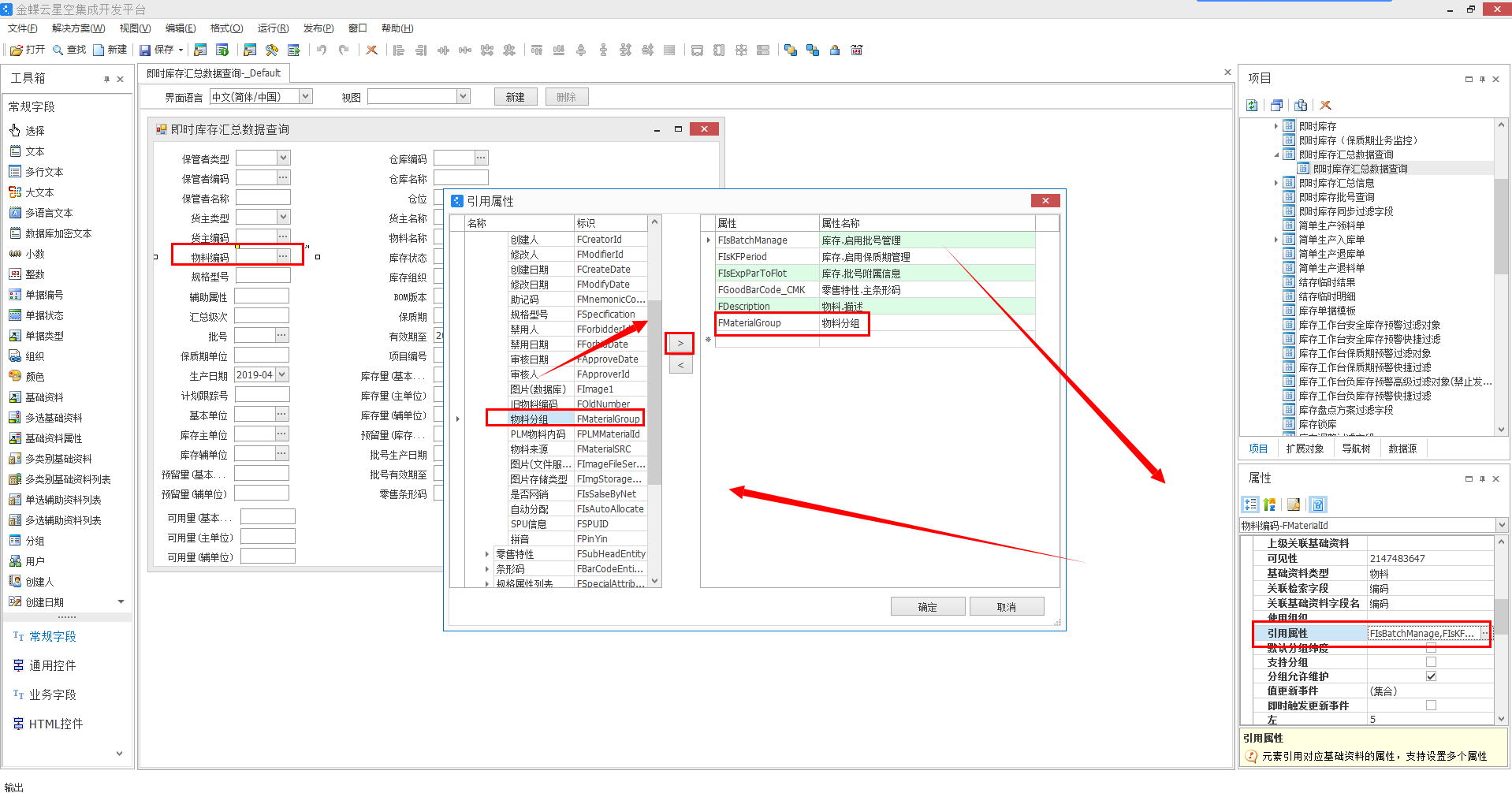The width and height of the screenshot is (1512, 793).
Task: Refresh the project tree via green icon
Action: [1252, 105]
